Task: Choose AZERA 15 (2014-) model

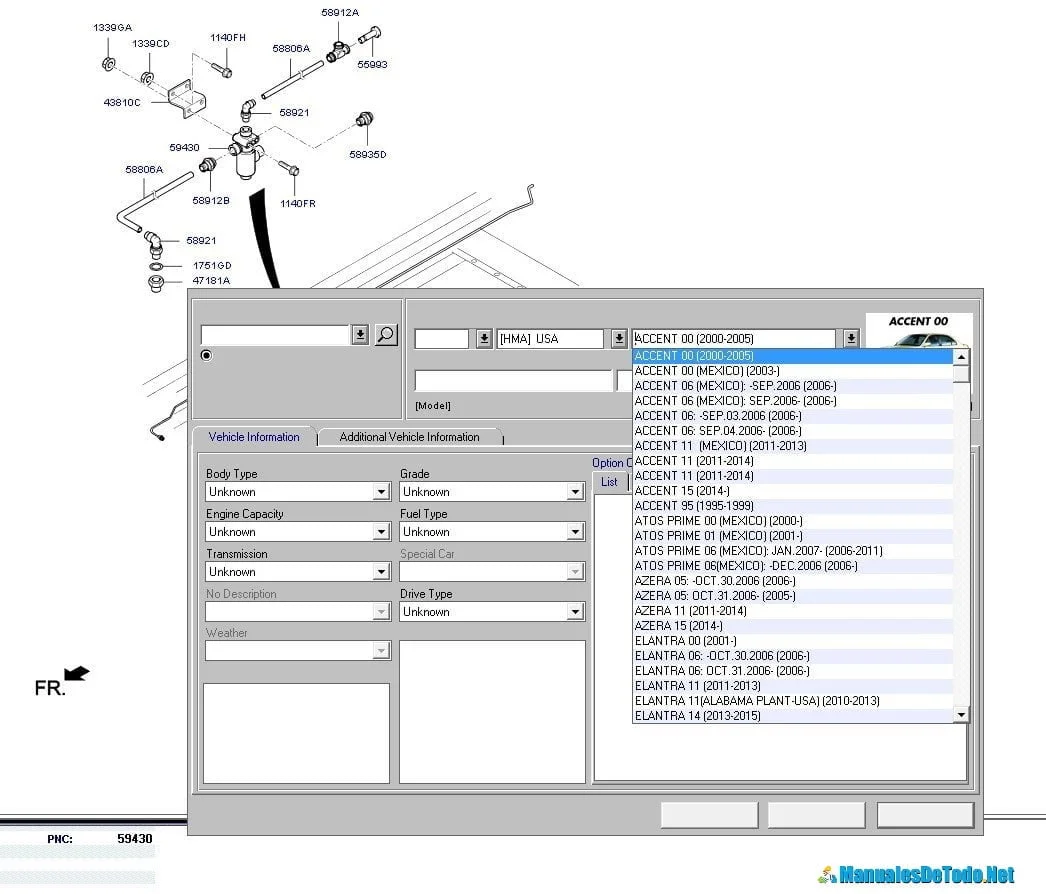Action: click(x=793, y=626)
